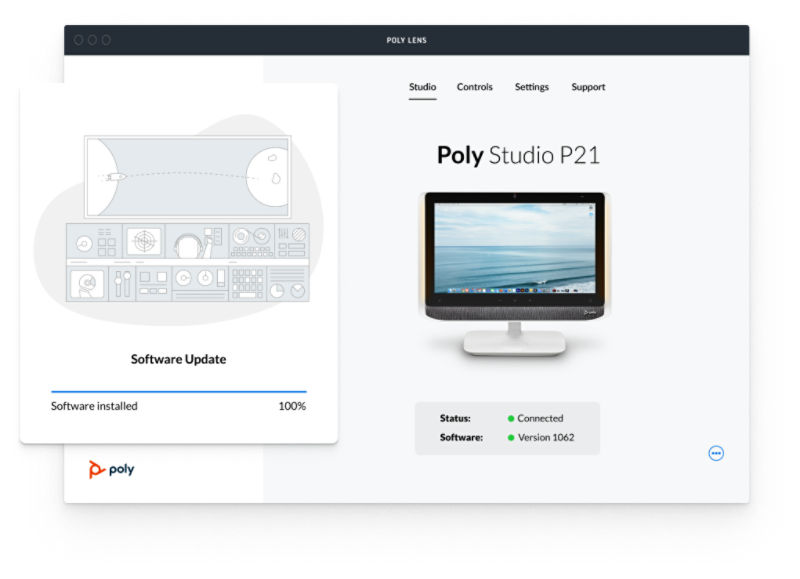Click the Software Update progress bar
This screenshot has width=800, height=579.
pyautogui.click(x=179, y=391)
